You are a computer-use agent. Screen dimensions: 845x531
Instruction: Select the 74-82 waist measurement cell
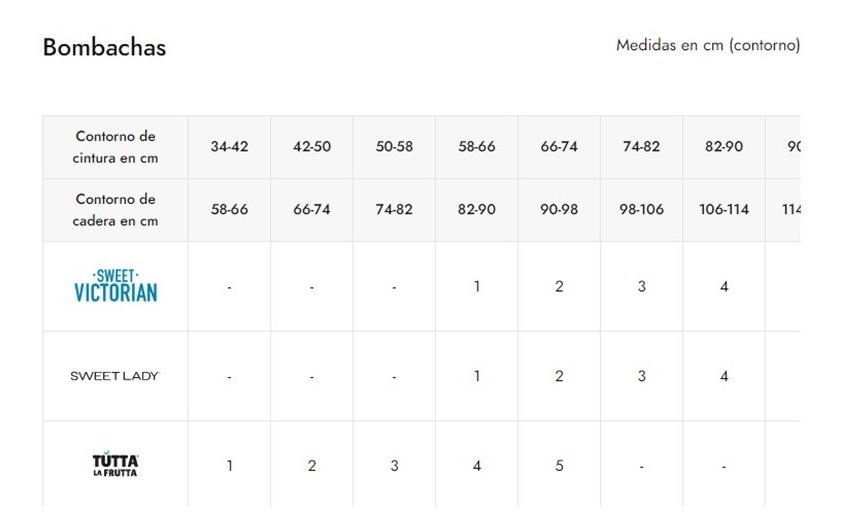pos(641,147)
